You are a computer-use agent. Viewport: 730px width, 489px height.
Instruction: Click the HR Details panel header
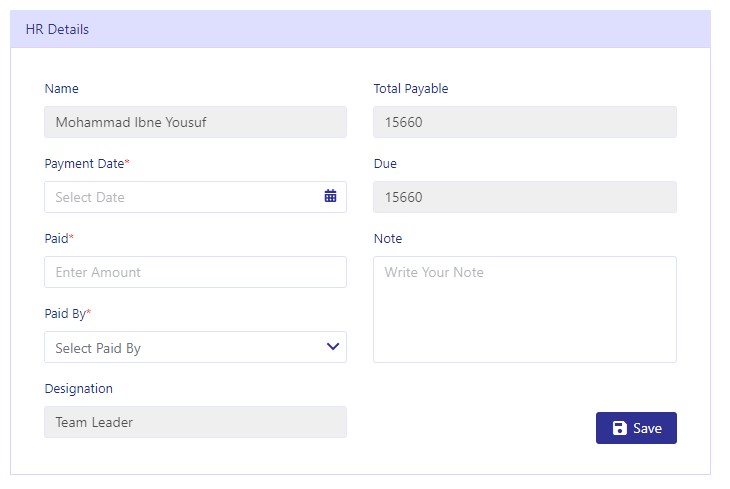(x=360, y=29)
